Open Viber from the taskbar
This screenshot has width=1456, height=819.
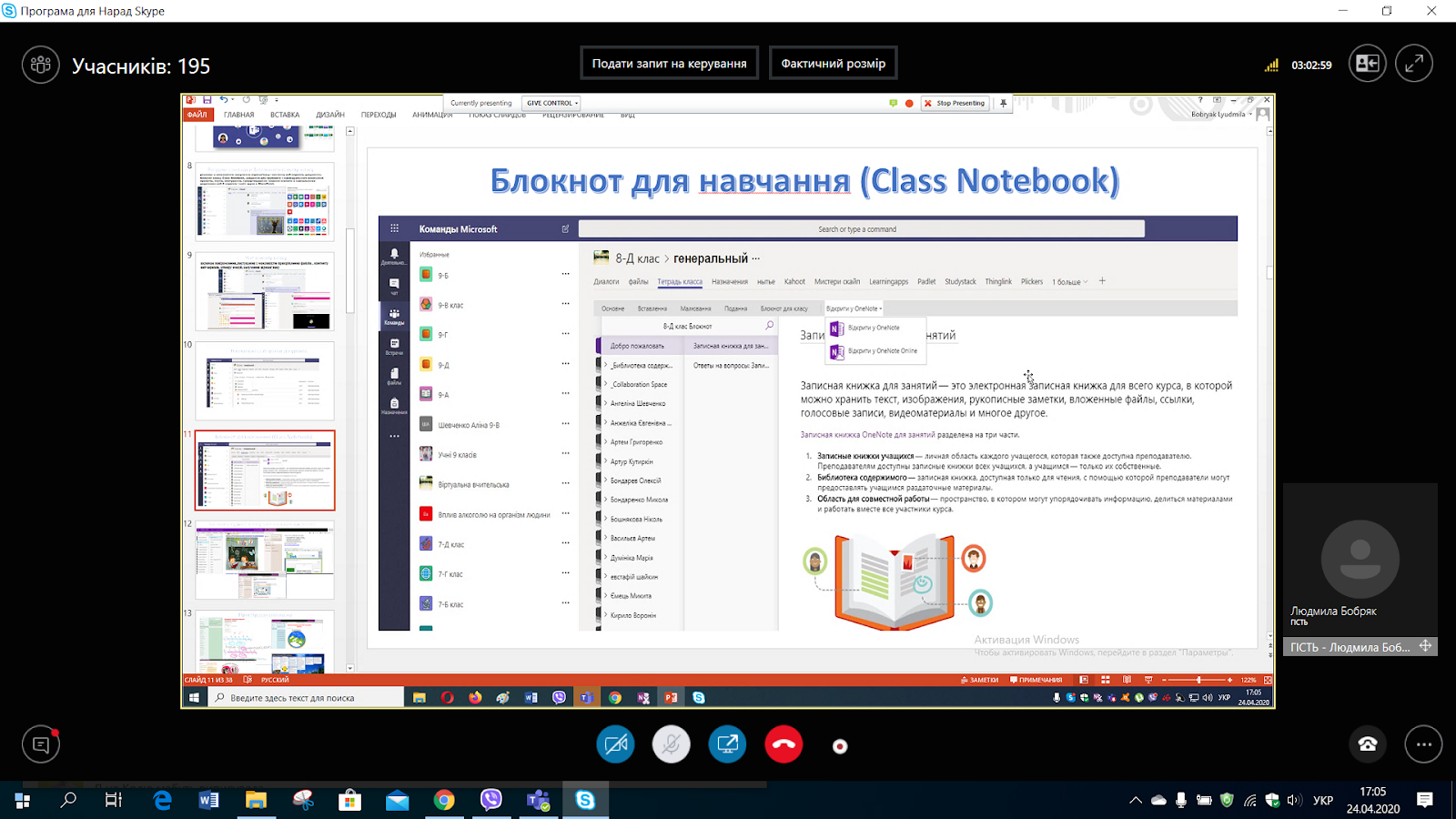point(490,800)
